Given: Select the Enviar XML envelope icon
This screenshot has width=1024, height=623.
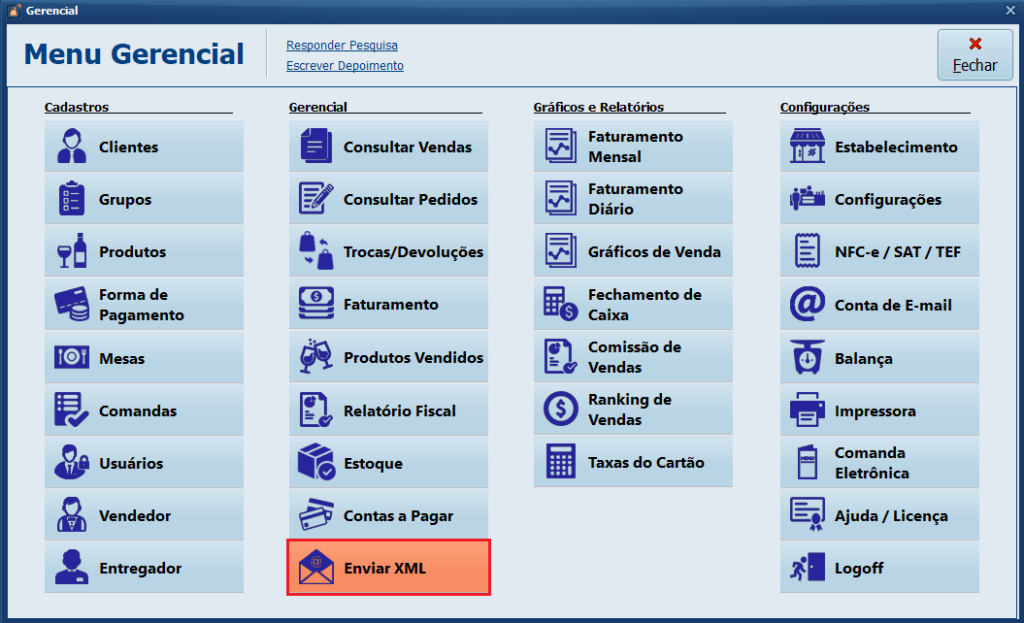Looking at the screenshot, I should 316,568.
